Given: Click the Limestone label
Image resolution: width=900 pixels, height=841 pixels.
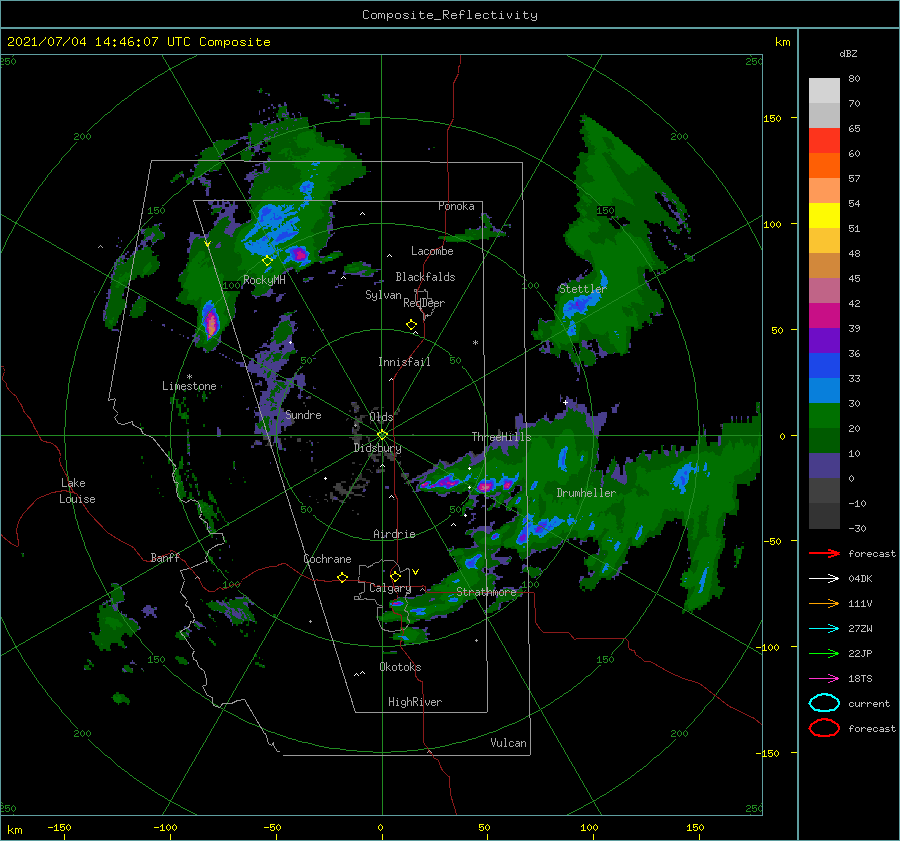Looking at the screenshot, I should click(x=189, y=386).
